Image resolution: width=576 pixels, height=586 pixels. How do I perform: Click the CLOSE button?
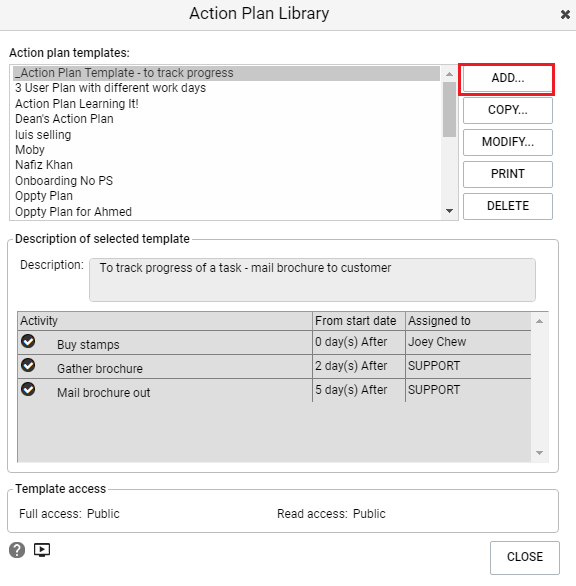click(525, 557)
